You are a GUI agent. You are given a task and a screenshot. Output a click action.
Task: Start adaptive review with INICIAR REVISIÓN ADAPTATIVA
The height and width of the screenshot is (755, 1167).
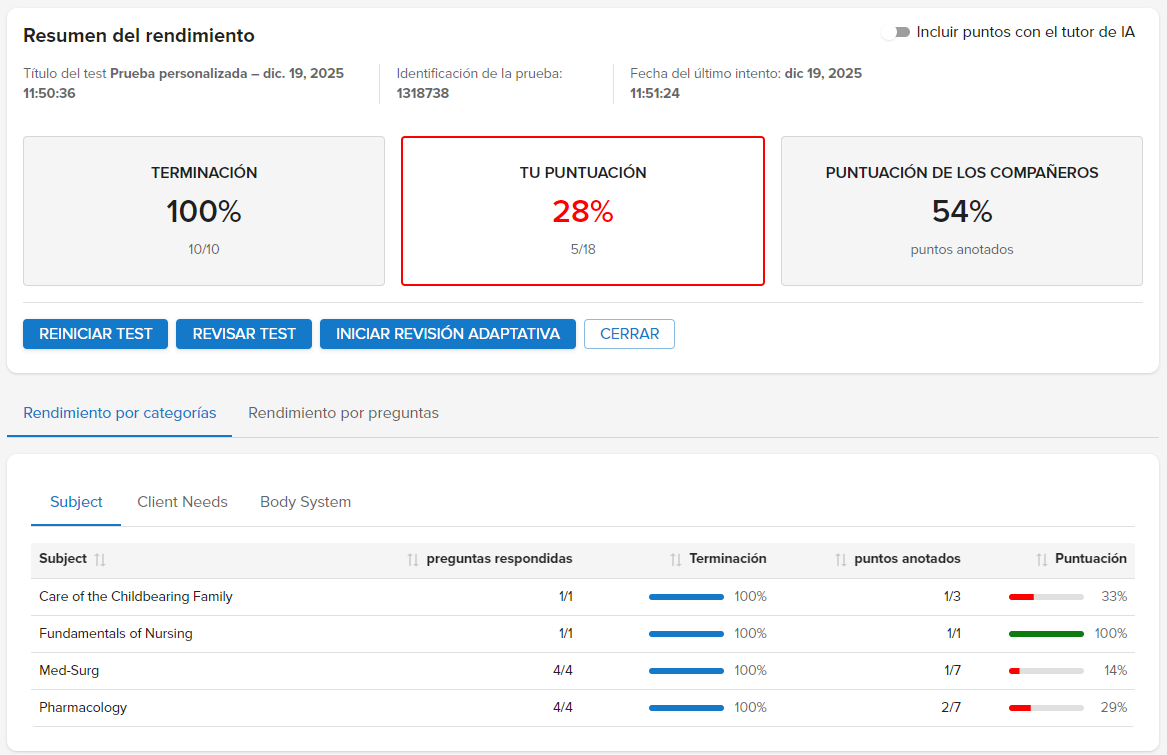point(447,334)
